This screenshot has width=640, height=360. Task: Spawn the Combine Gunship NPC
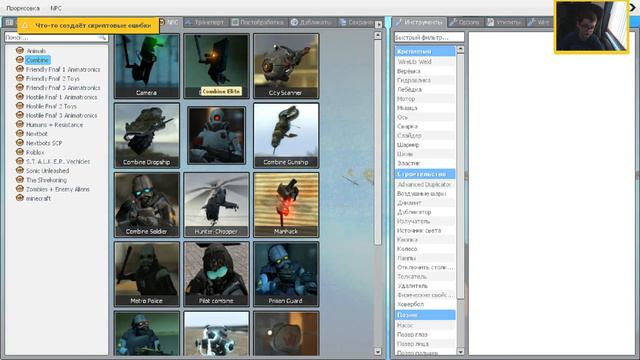286,136
